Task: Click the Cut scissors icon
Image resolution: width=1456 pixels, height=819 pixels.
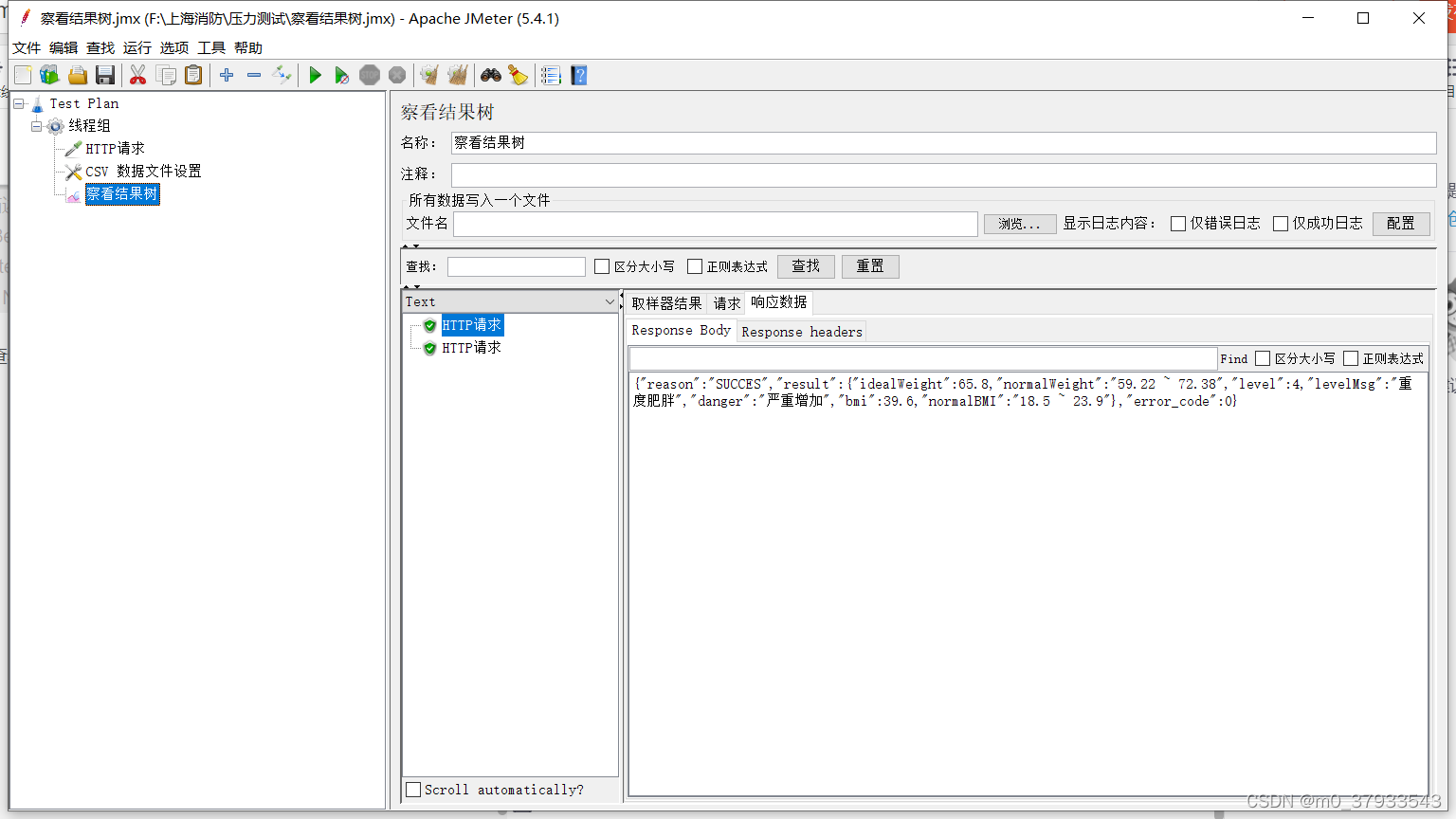Action: tap(138, 75)
